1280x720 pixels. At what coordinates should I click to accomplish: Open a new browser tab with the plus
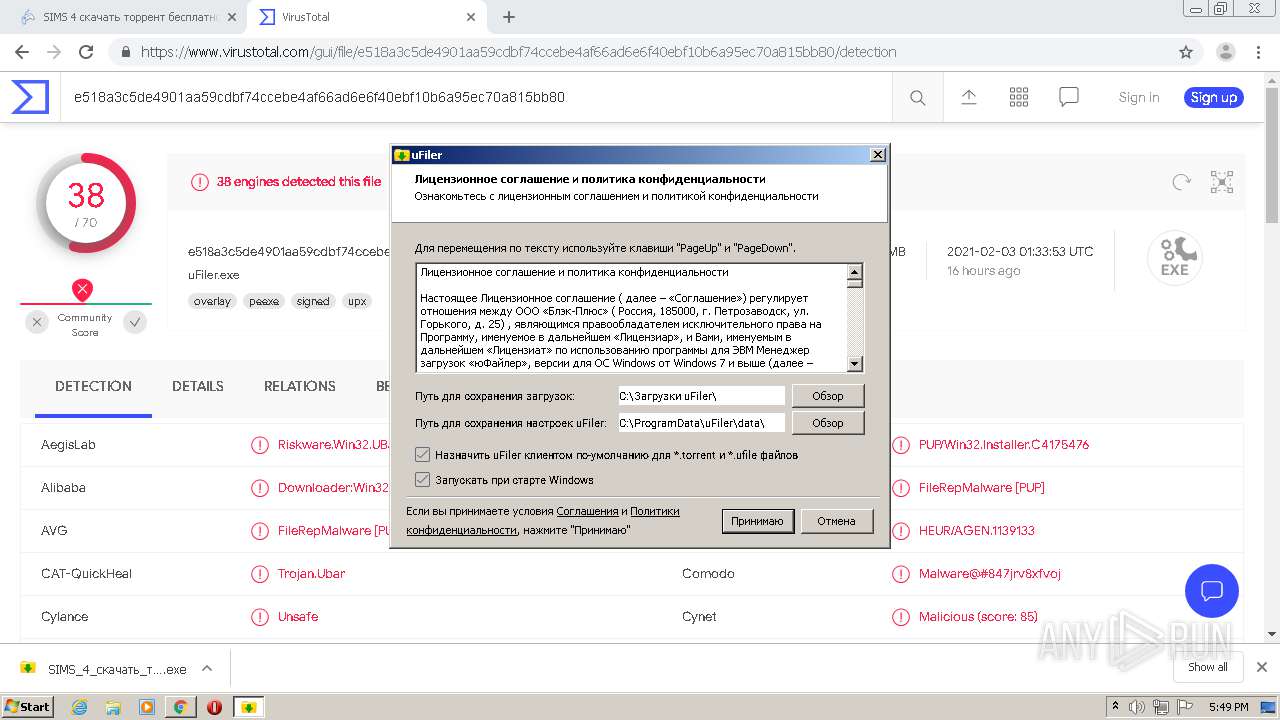tap(509, 17)
